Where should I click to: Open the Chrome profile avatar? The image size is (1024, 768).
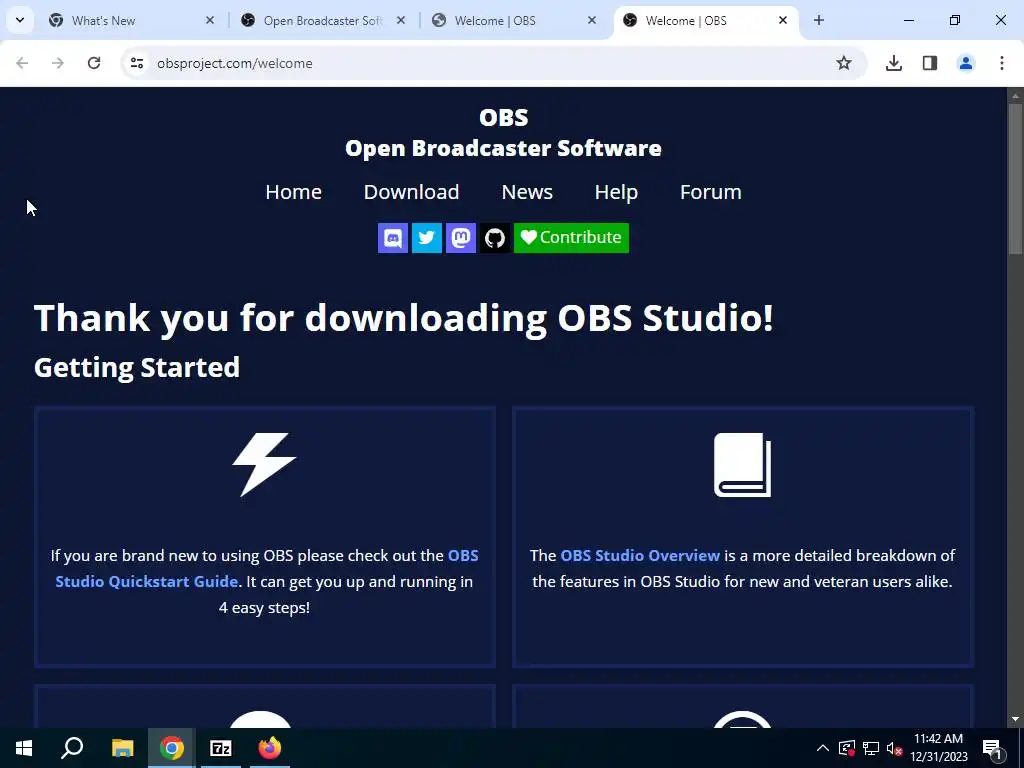(x=966, y=63)
